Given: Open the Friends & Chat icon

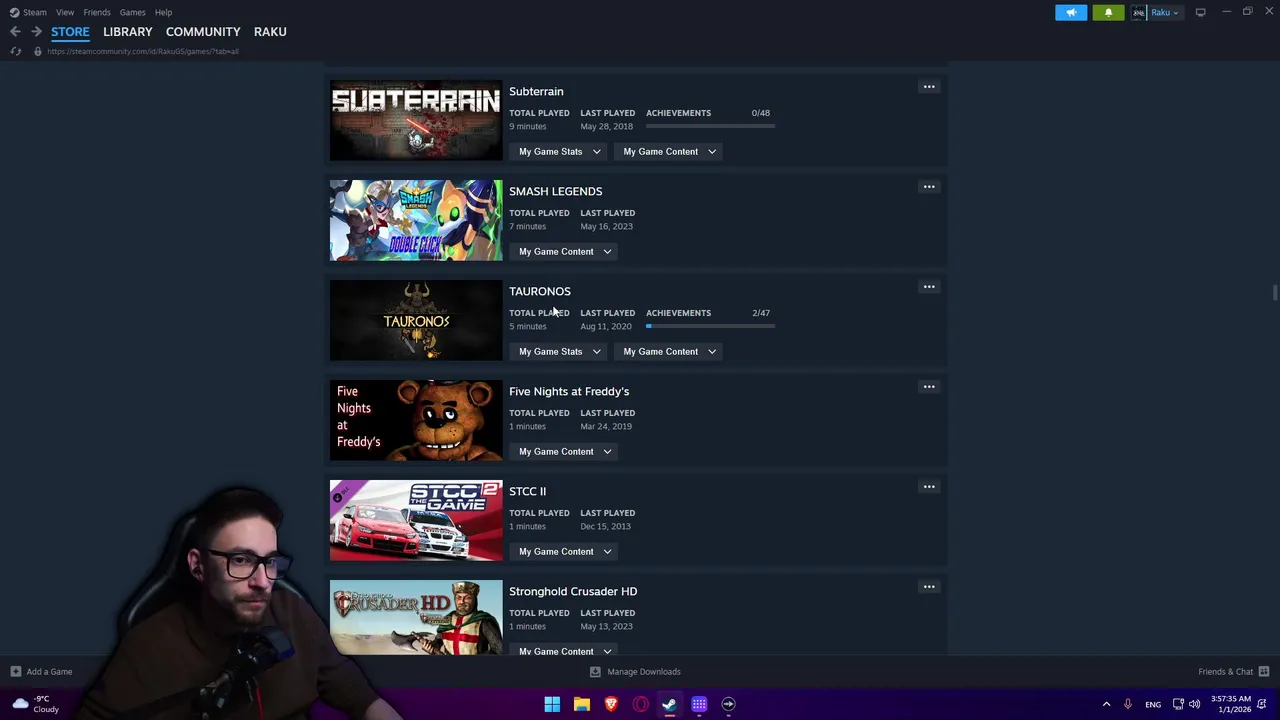Looking at the screenshot, I should 1264,672.
